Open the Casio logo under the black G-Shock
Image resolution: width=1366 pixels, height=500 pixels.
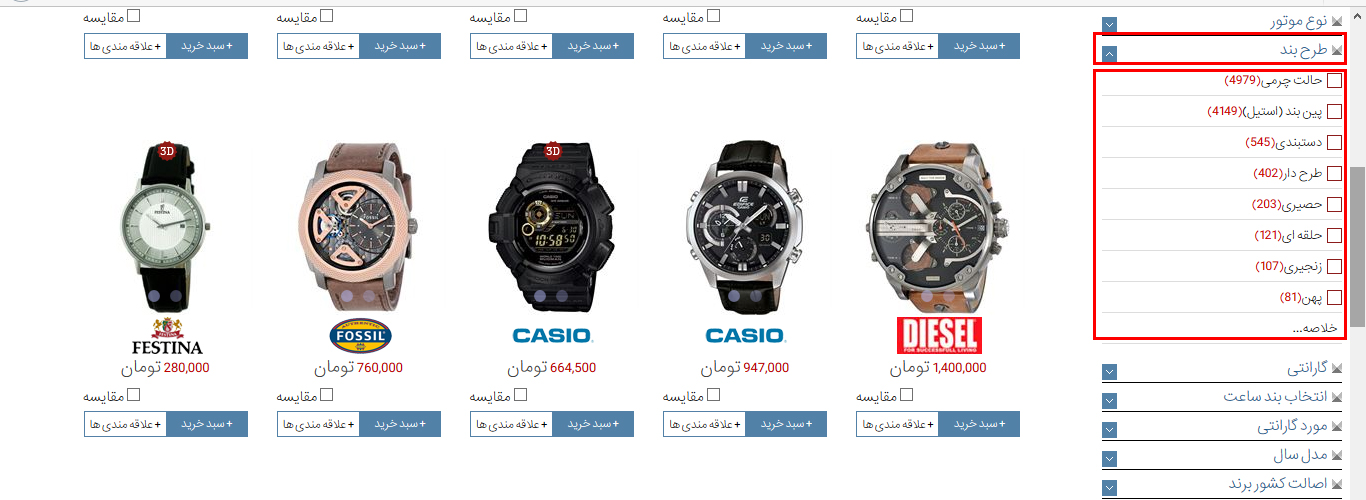pyautogui.click(x=553, y=336)
